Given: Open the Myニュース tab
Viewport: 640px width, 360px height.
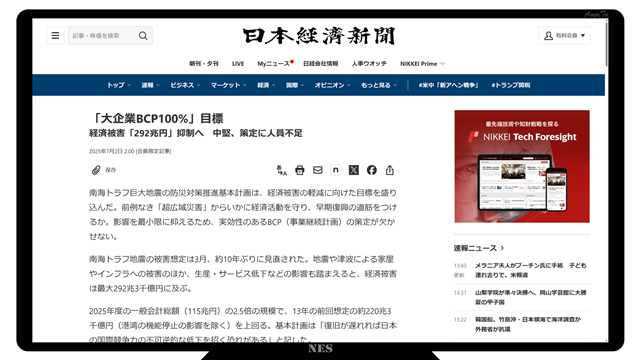Looking at the screenshot, I should tap(274, 64).
